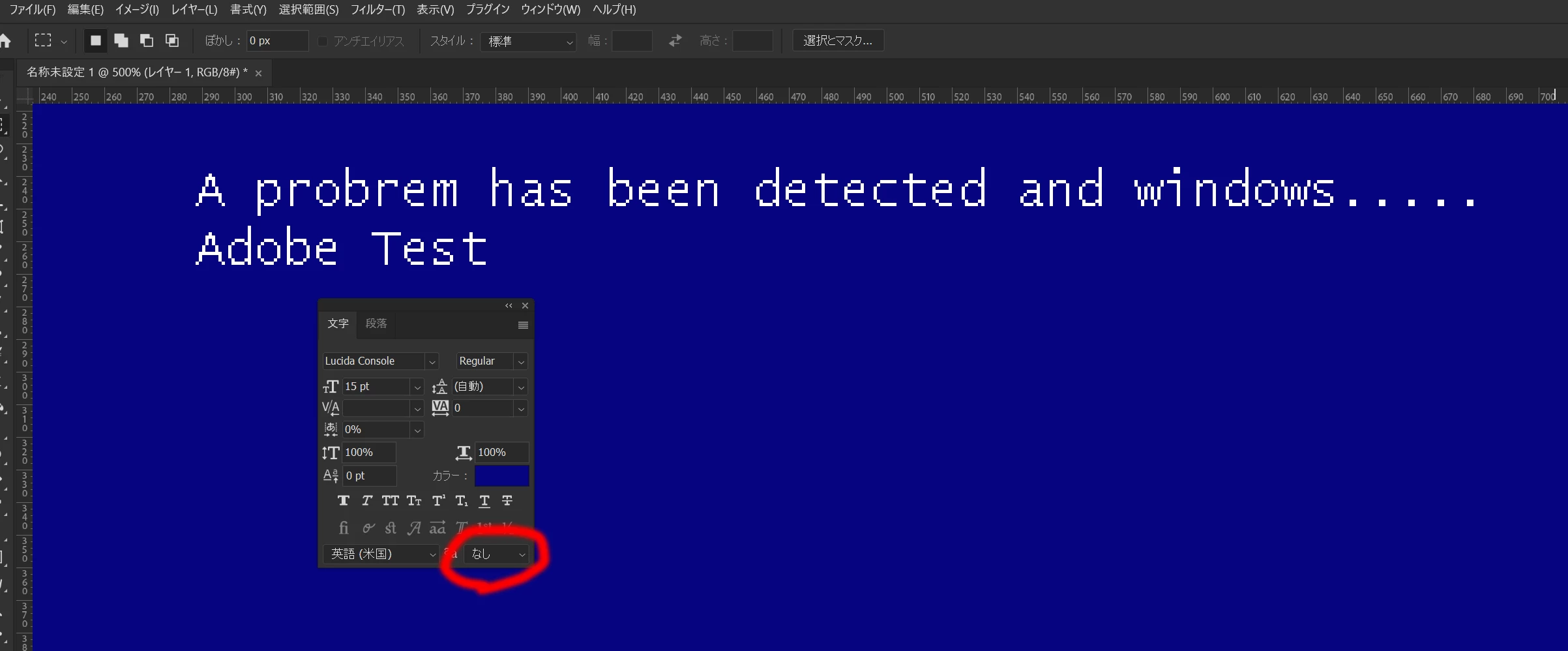This screenshot has height=651, width=1568.
Task: Select the Add to Selection mode icon
Action: 121,40
